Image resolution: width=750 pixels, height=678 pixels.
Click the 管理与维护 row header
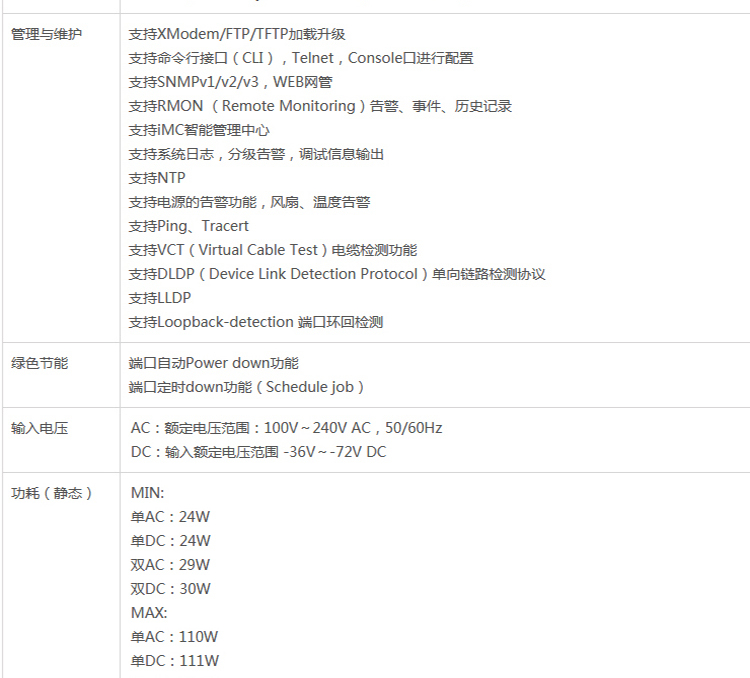pyautogui.click(x=46, y=34)
